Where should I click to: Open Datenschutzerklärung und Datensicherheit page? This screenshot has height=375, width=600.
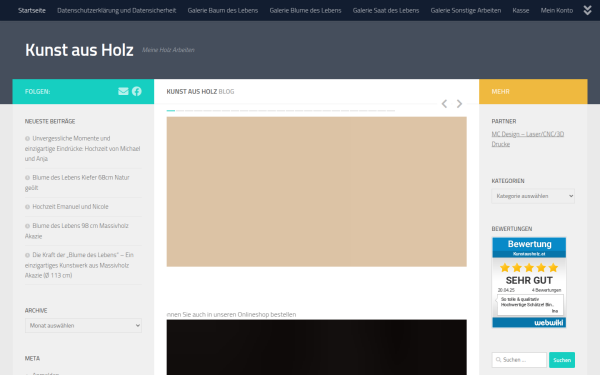tap(117, 10)
